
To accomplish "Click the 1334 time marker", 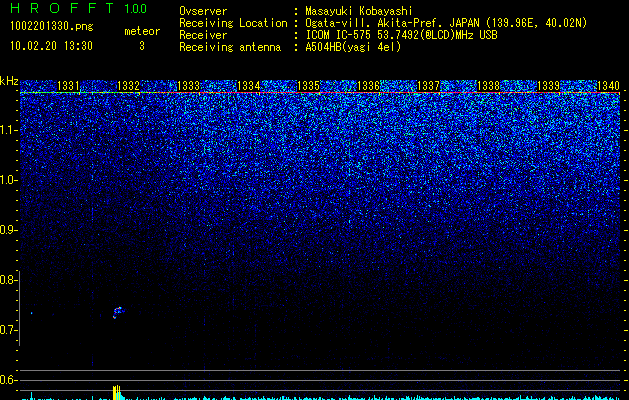I will coord(248,85).
